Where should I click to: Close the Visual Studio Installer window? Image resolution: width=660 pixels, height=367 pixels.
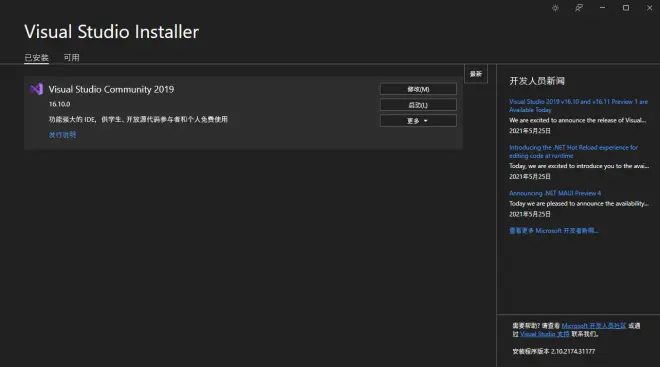(x=649, y=8)
